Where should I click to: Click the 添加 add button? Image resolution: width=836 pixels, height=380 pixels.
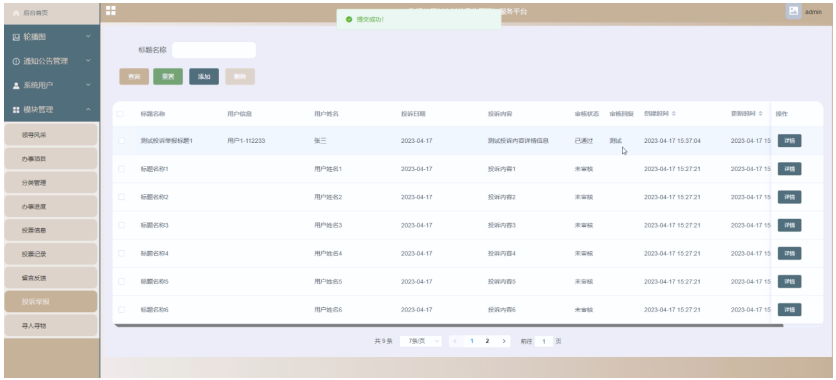tap(204, 77)
